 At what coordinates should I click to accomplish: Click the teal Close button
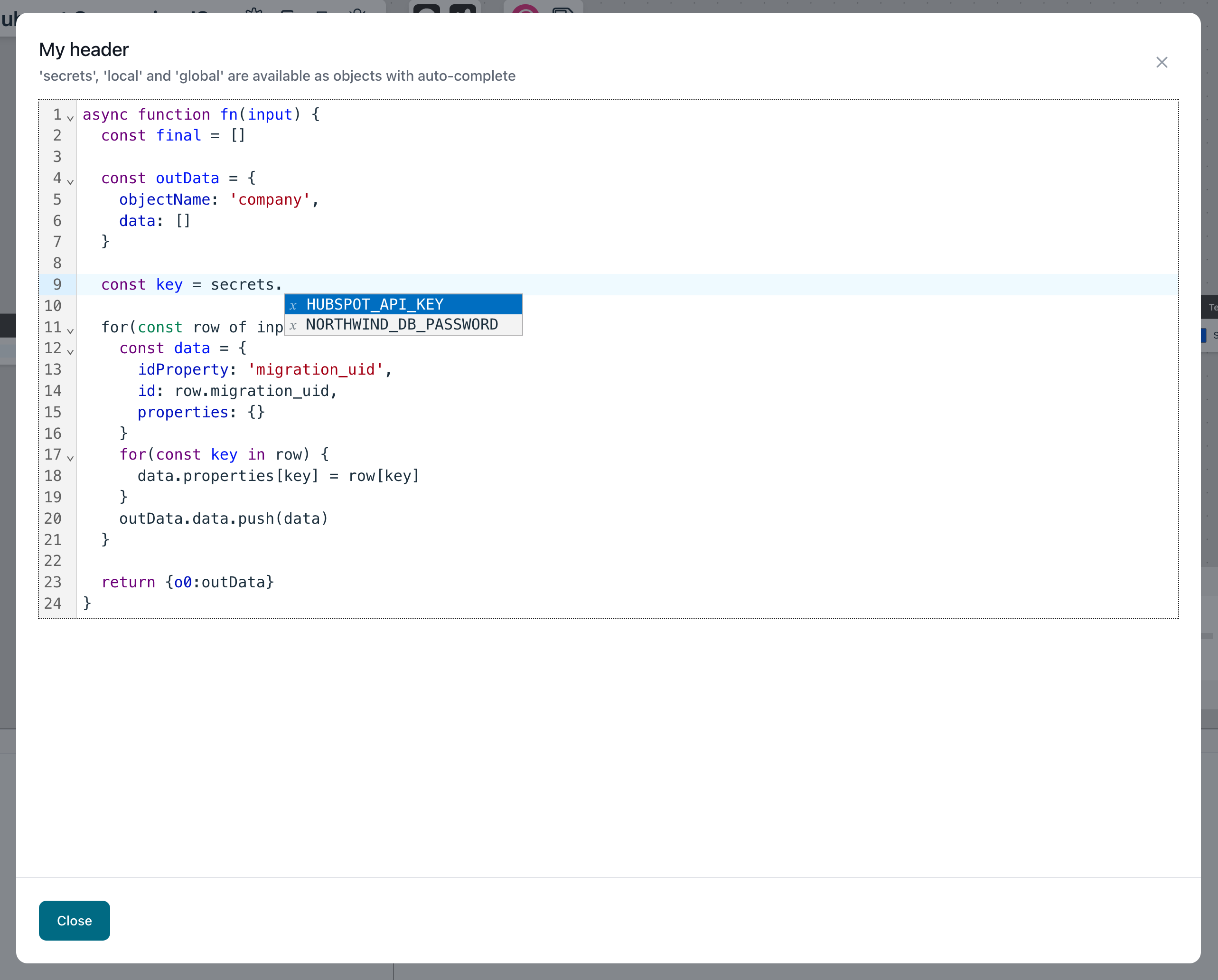(75, 921)
